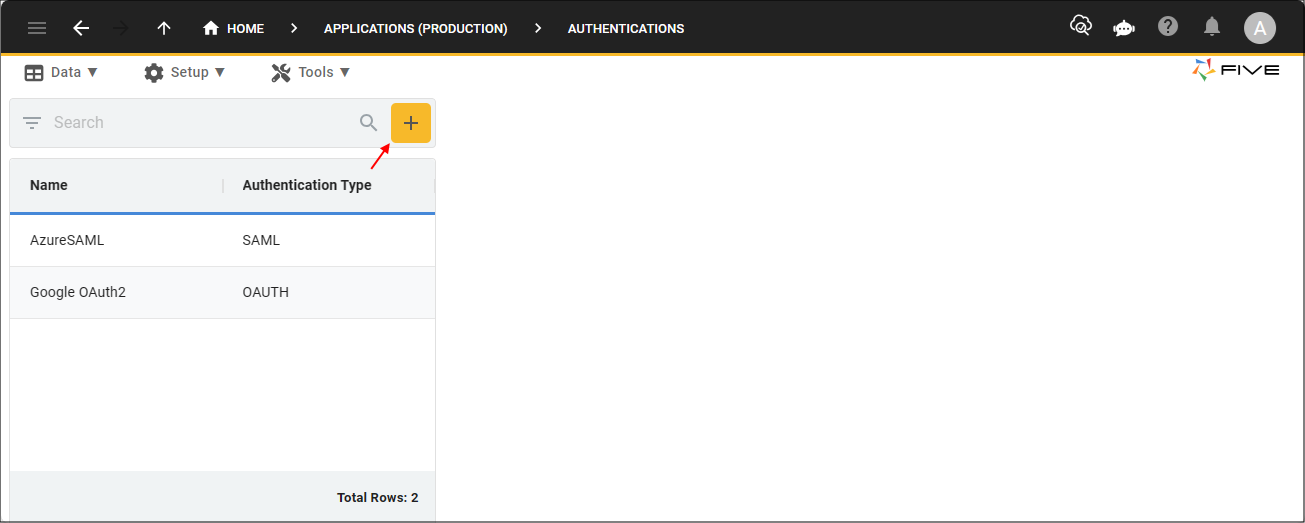Open the cloud search icon in the header
1305x523 pixels.
(1080, 27)
